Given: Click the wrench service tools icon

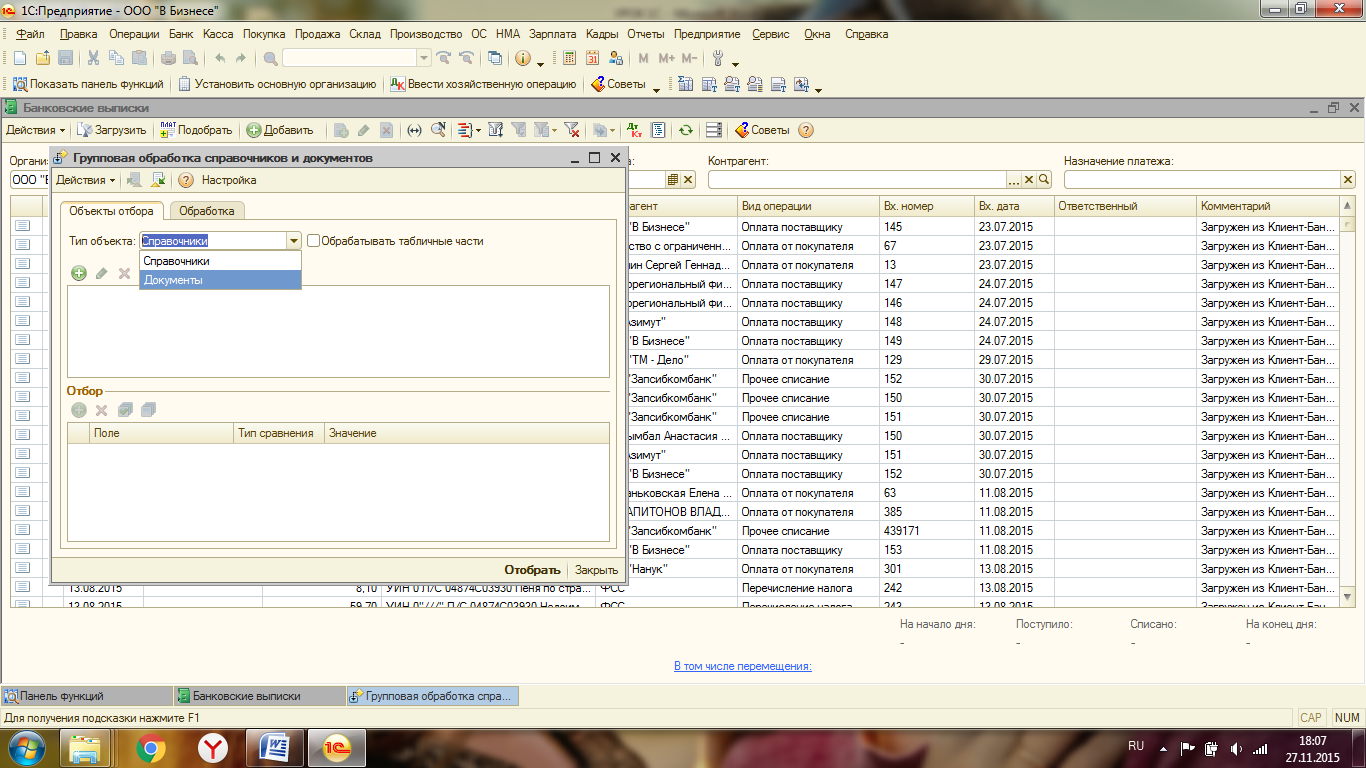Looking at the screenshot, I should tap(717, 58).
